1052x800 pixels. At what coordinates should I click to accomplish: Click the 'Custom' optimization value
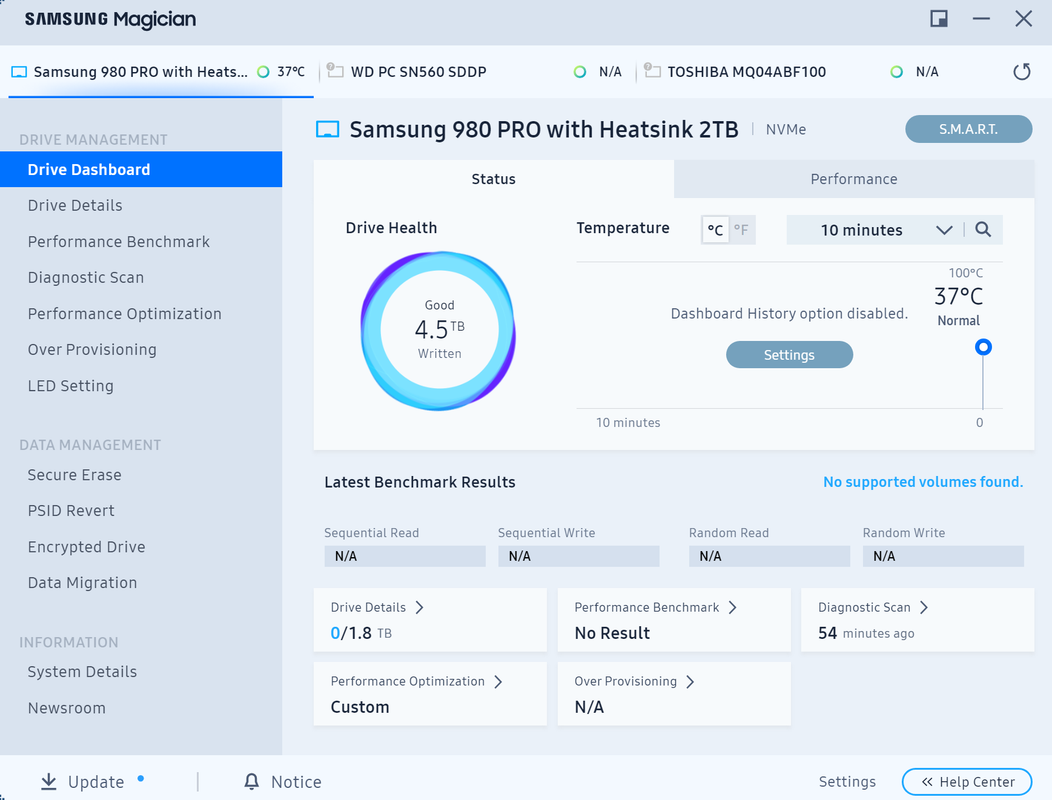pyautogui.click(x=360, y=707)
